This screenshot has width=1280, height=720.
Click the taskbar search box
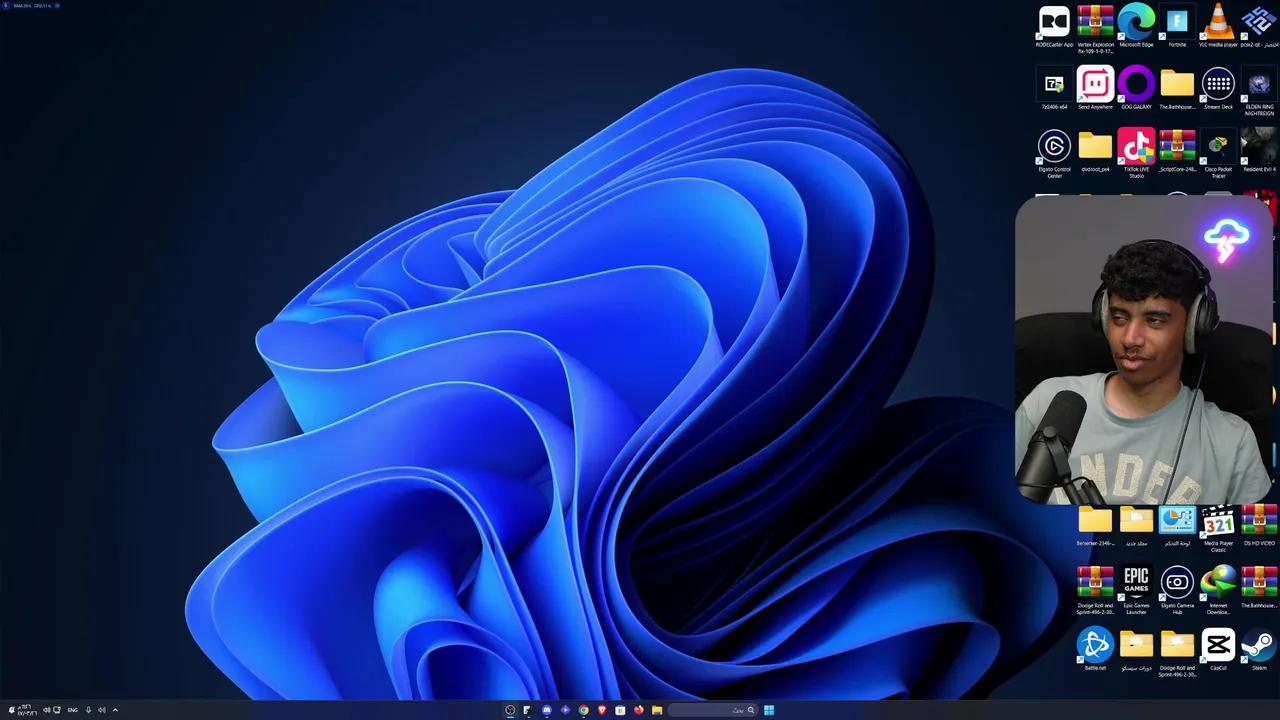(x=713, y=710)
